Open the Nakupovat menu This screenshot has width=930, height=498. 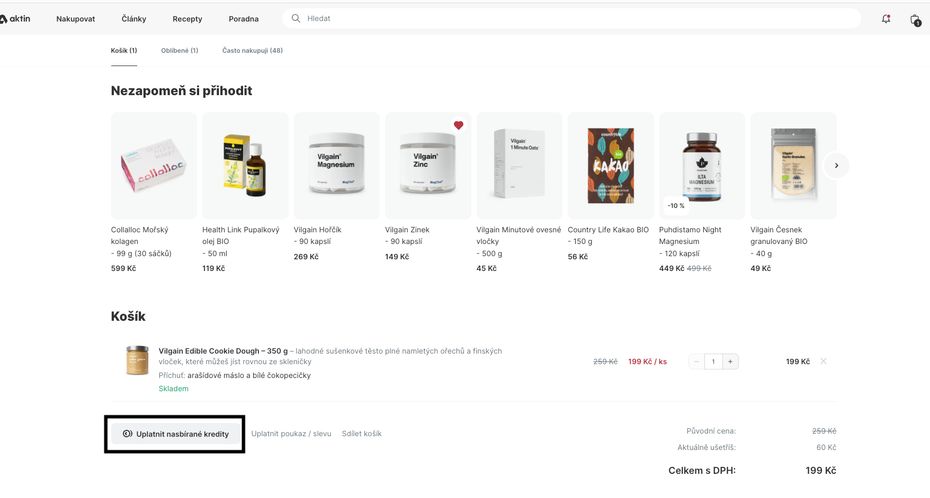pos(75,19)
